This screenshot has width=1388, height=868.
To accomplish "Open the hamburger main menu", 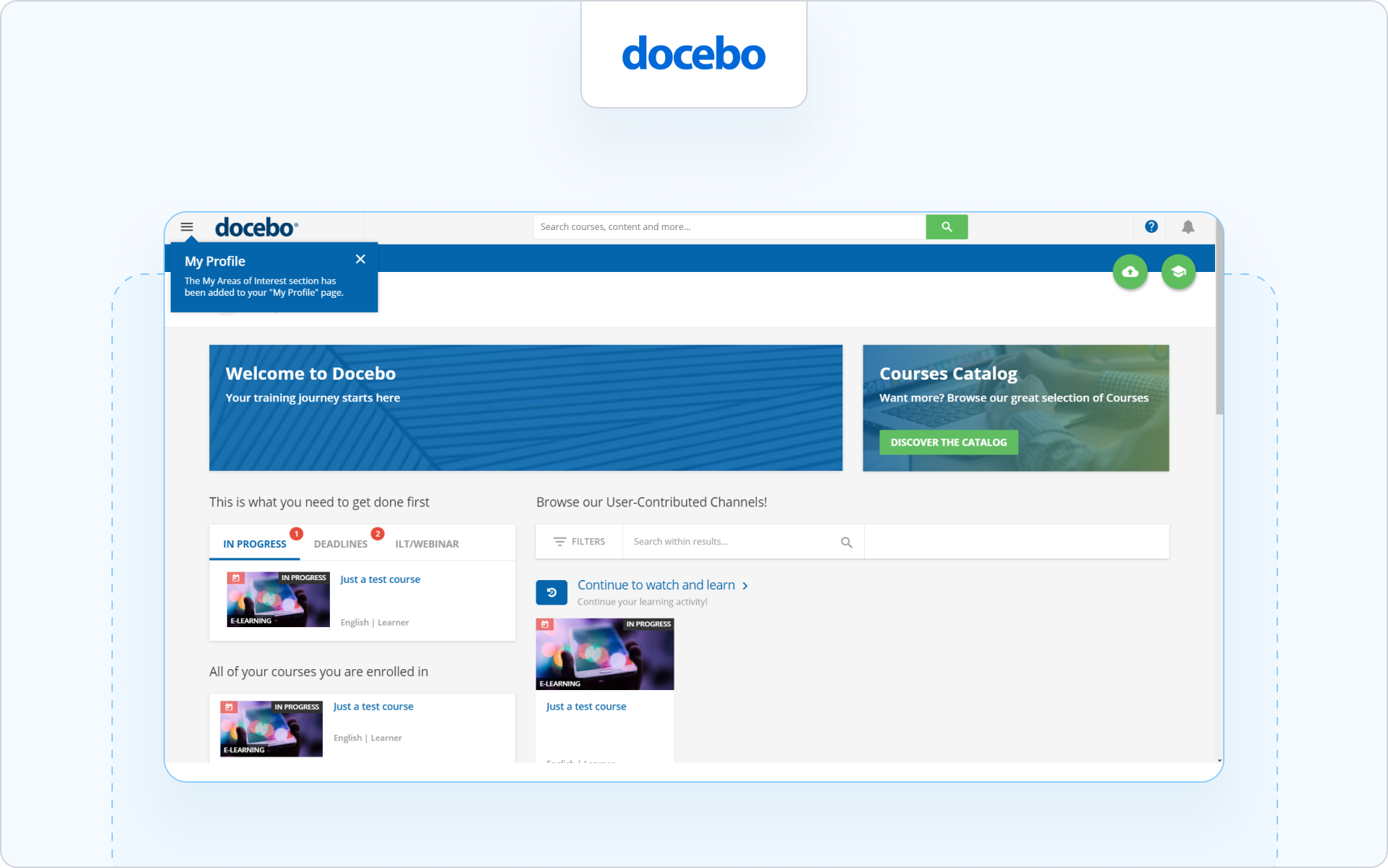I will pos(187,227).
